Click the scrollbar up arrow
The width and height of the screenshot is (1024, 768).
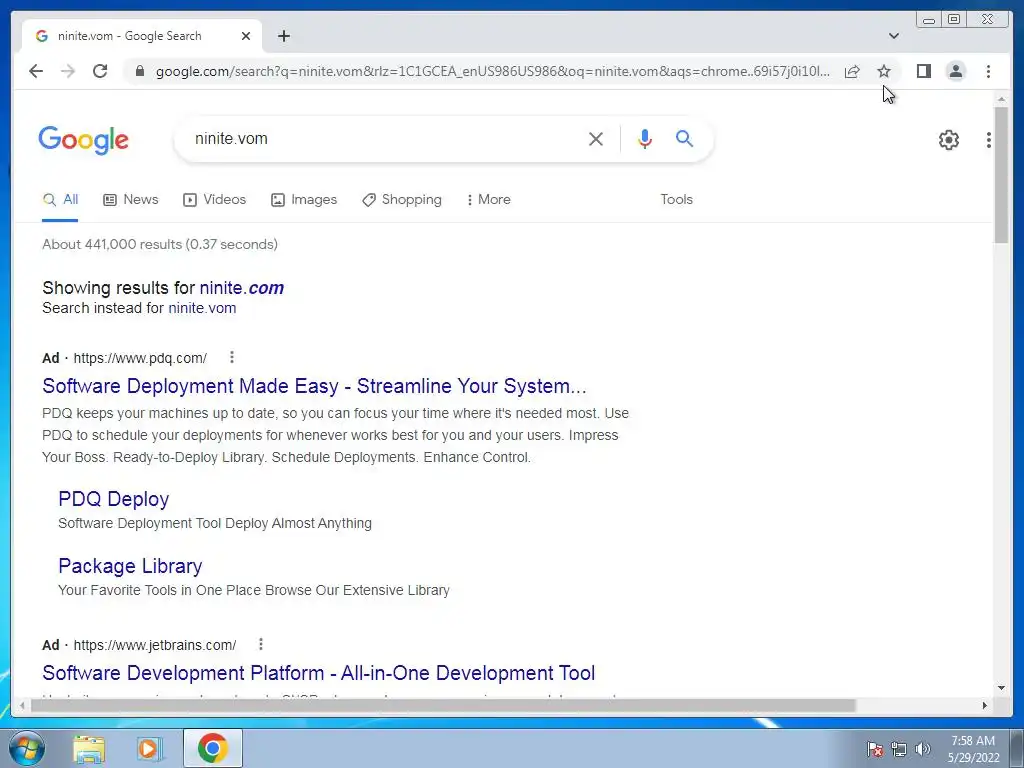(1001, 99)
